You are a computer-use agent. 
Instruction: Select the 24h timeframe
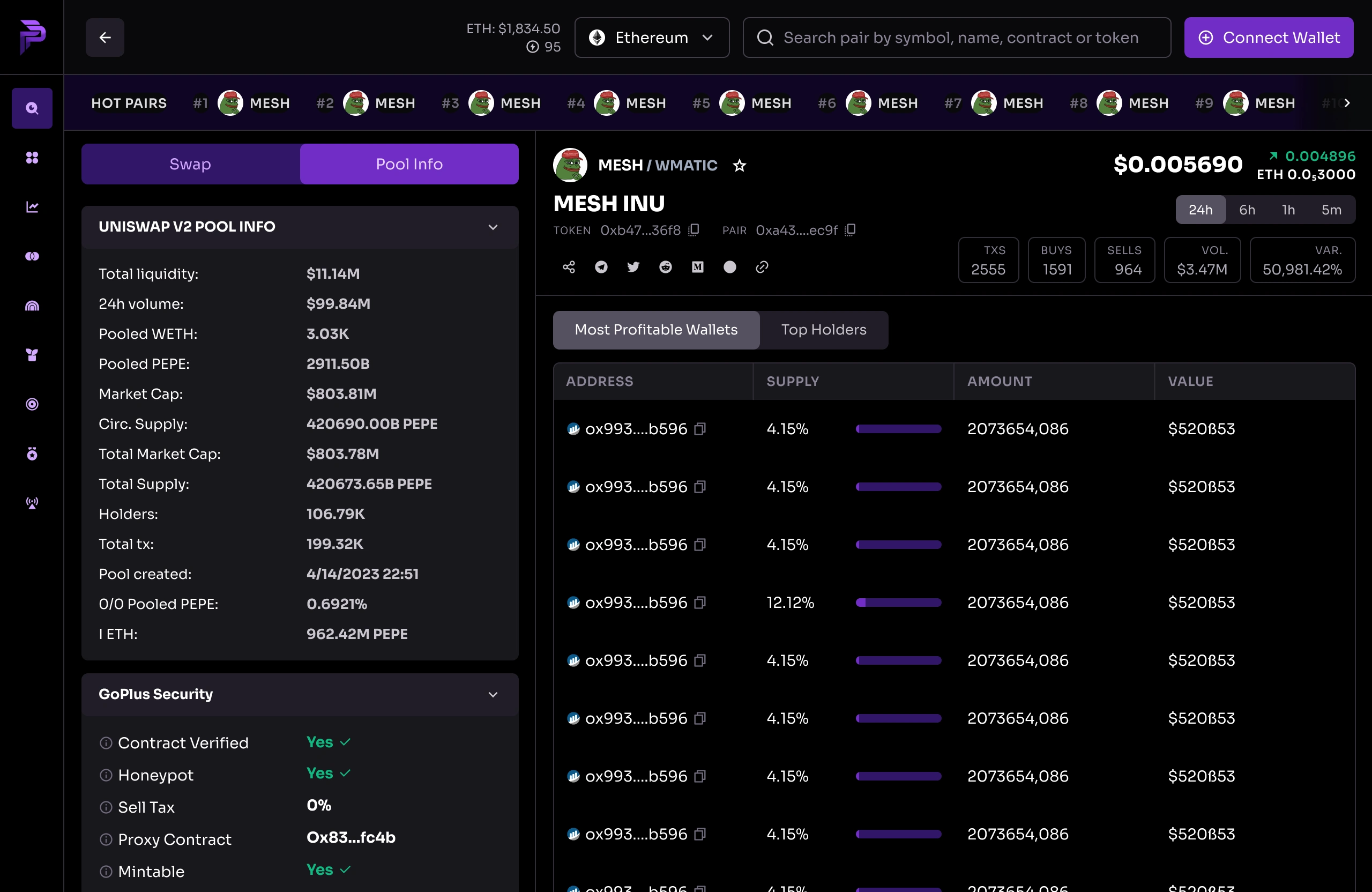point(1200,210)
